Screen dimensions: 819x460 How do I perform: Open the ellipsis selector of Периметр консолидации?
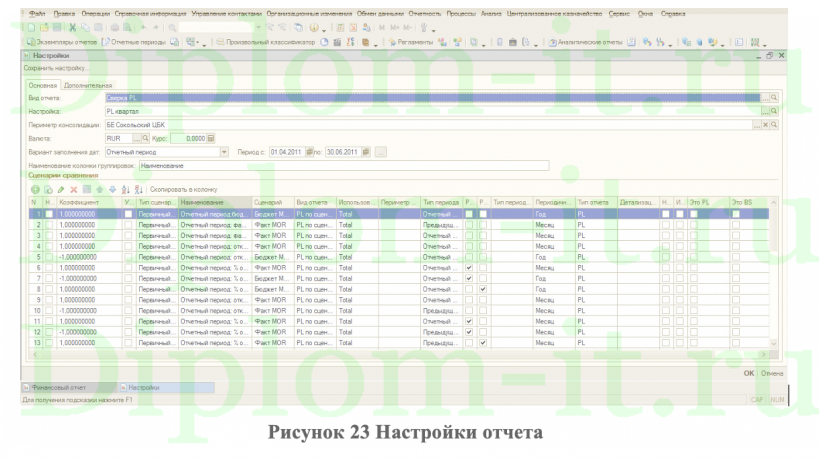(x=757, y=125)
